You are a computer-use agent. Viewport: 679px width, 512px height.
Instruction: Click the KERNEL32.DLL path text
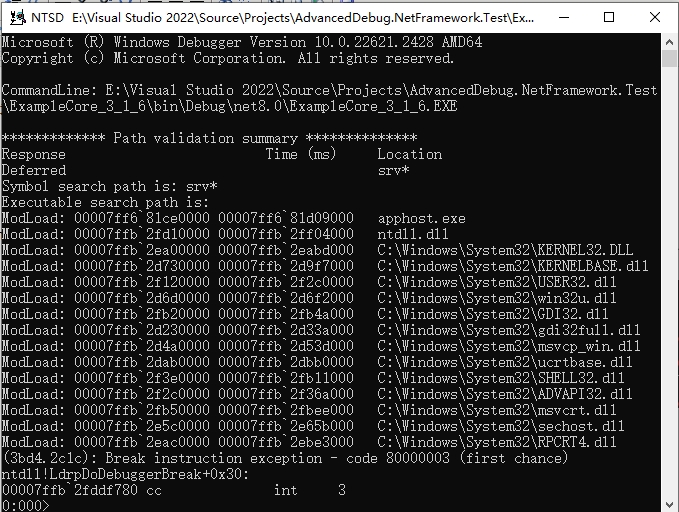point(505,250)
